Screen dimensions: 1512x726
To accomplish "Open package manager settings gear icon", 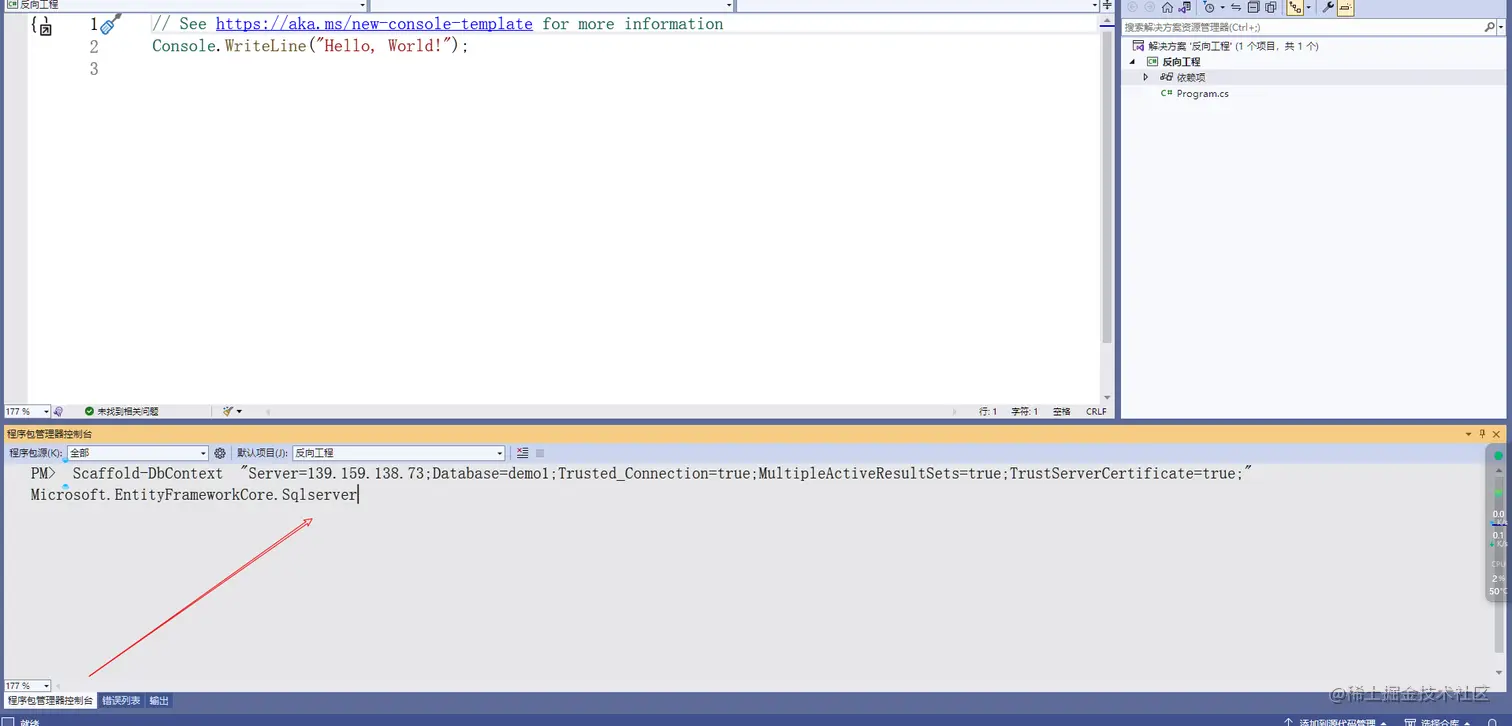I will coord(220,453).
